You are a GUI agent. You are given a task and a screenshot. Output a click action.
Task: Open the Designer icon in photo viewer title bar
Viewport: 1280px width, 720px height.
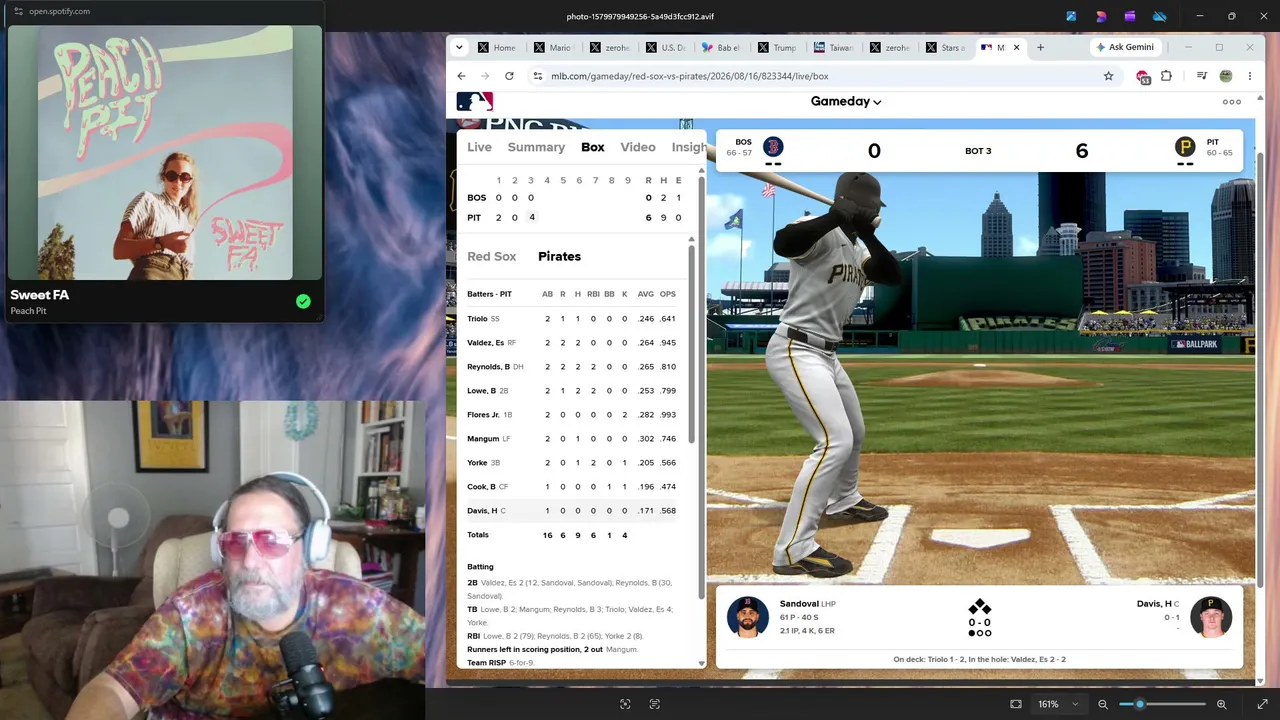point(1100,16)
